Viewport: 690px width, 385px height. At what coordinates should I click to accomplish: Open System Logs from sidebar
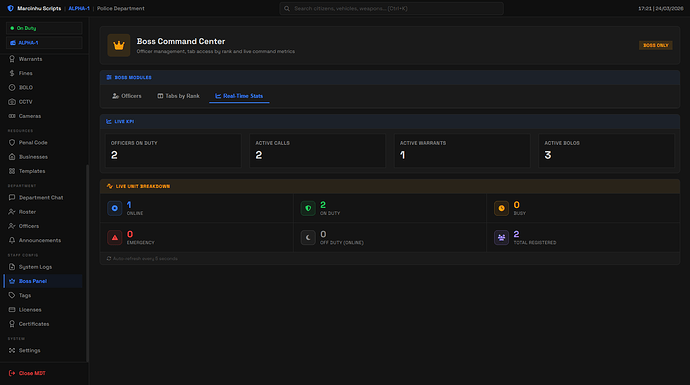(43, 267)
